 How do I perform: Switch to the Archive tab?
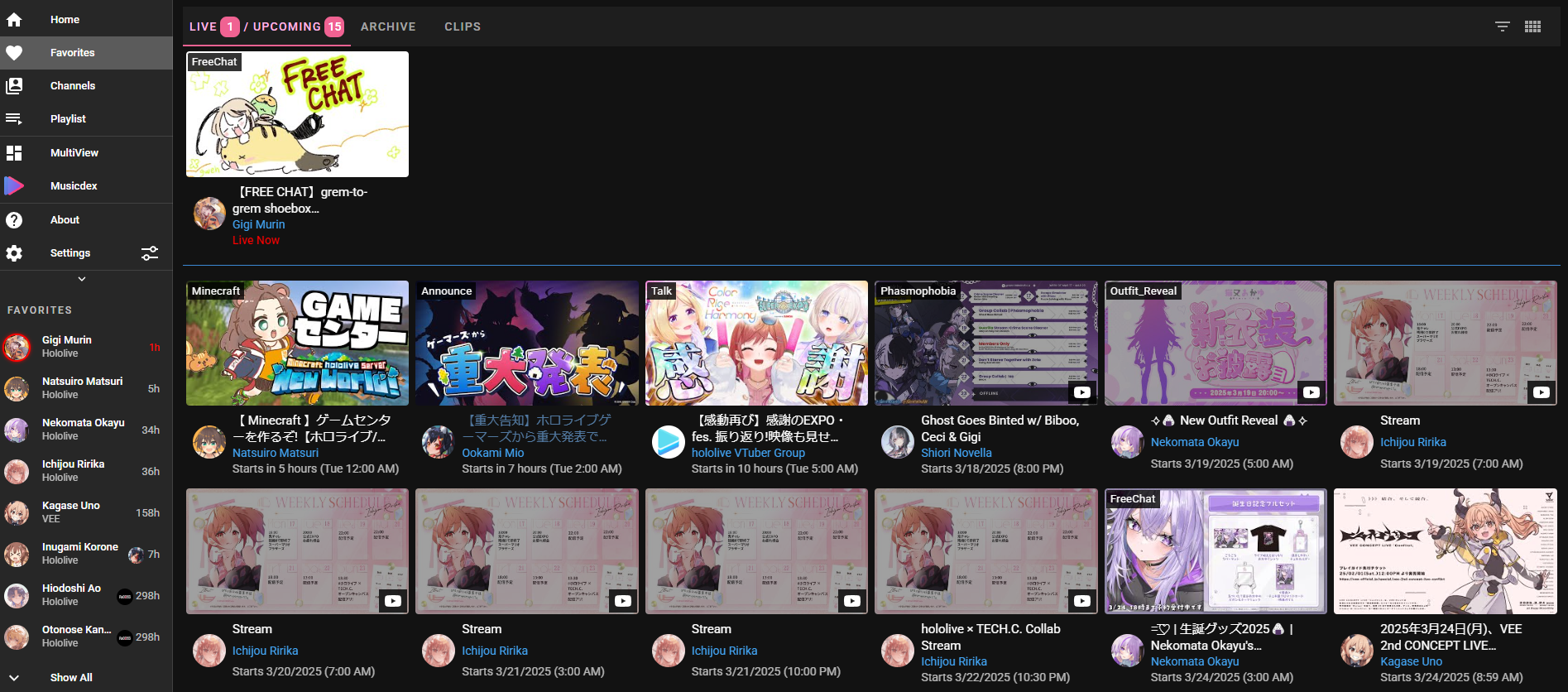(x=388, y=26)
